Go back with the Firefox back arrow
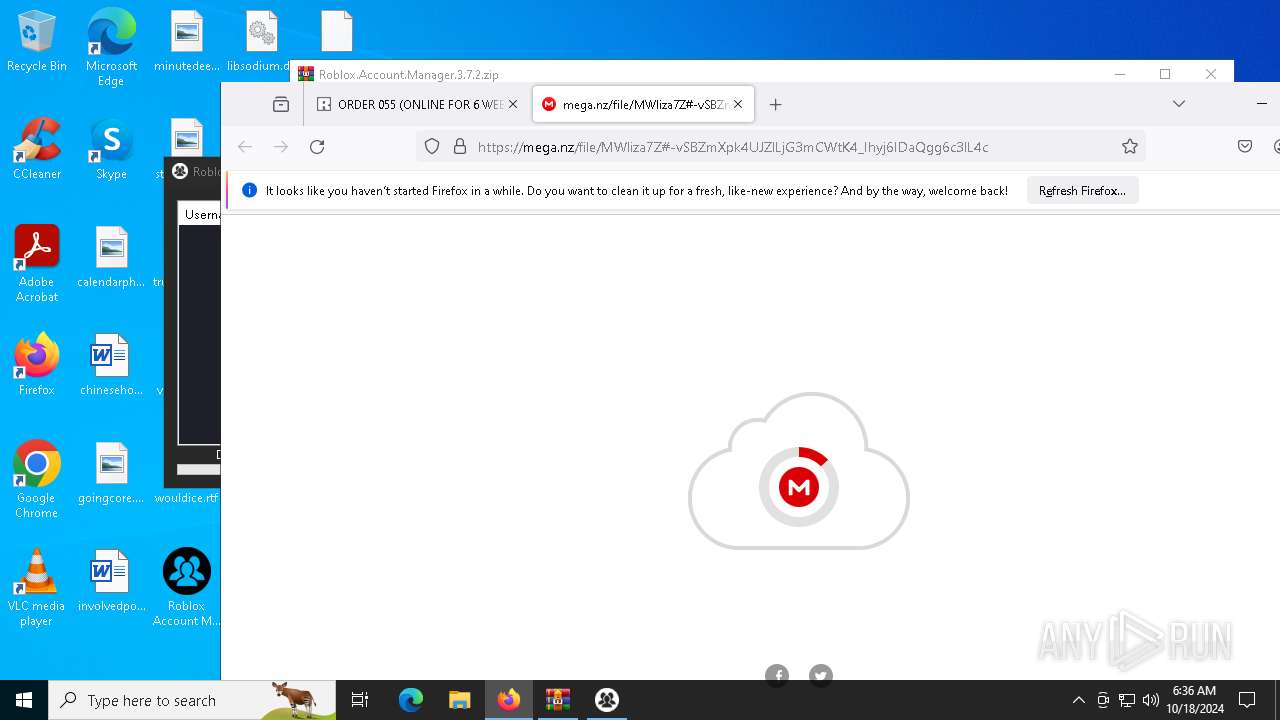The height and width of the screenshot is (720, 1280). tap(245, 147)
